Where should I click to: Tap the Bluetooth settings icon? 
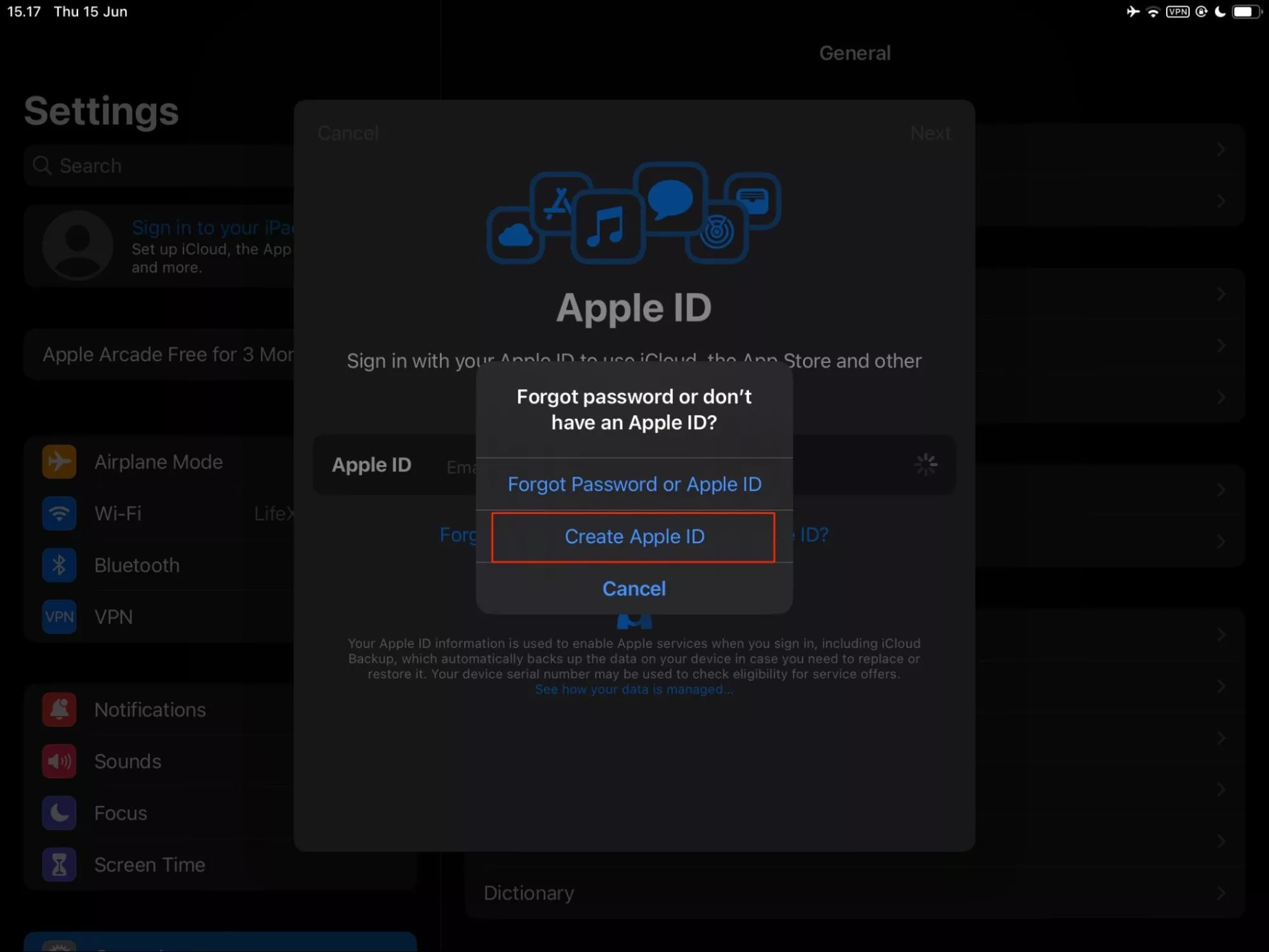[59, 565]
